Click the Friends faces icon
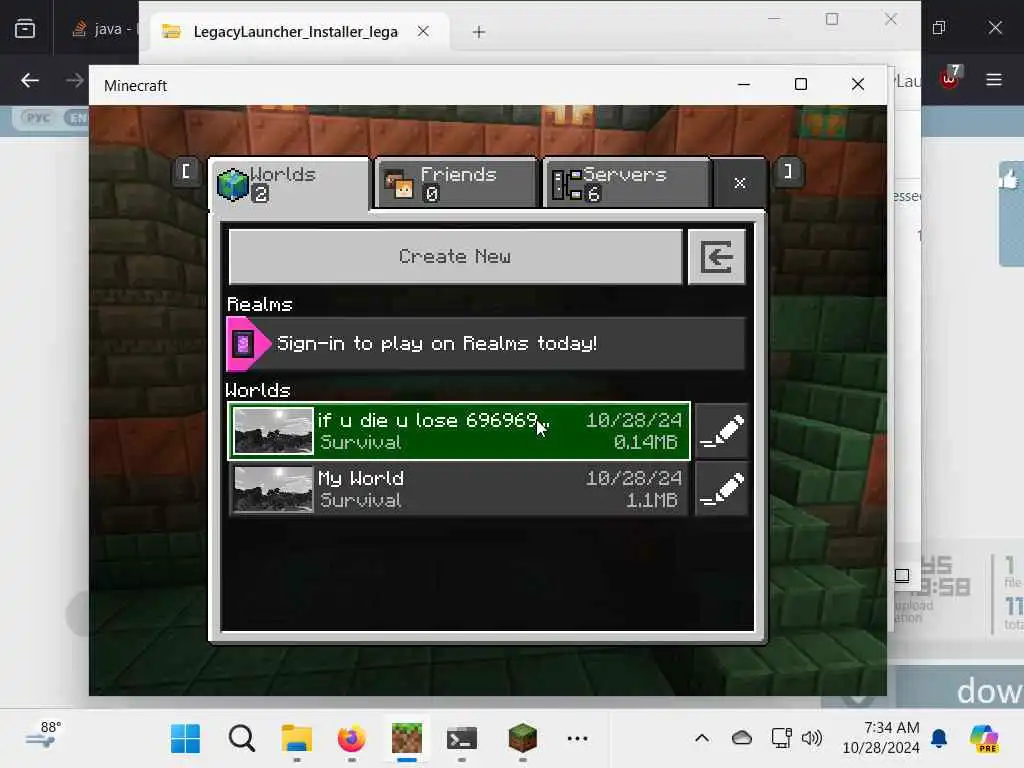Screen dimensions: 1024x768 tap(399, 184)
